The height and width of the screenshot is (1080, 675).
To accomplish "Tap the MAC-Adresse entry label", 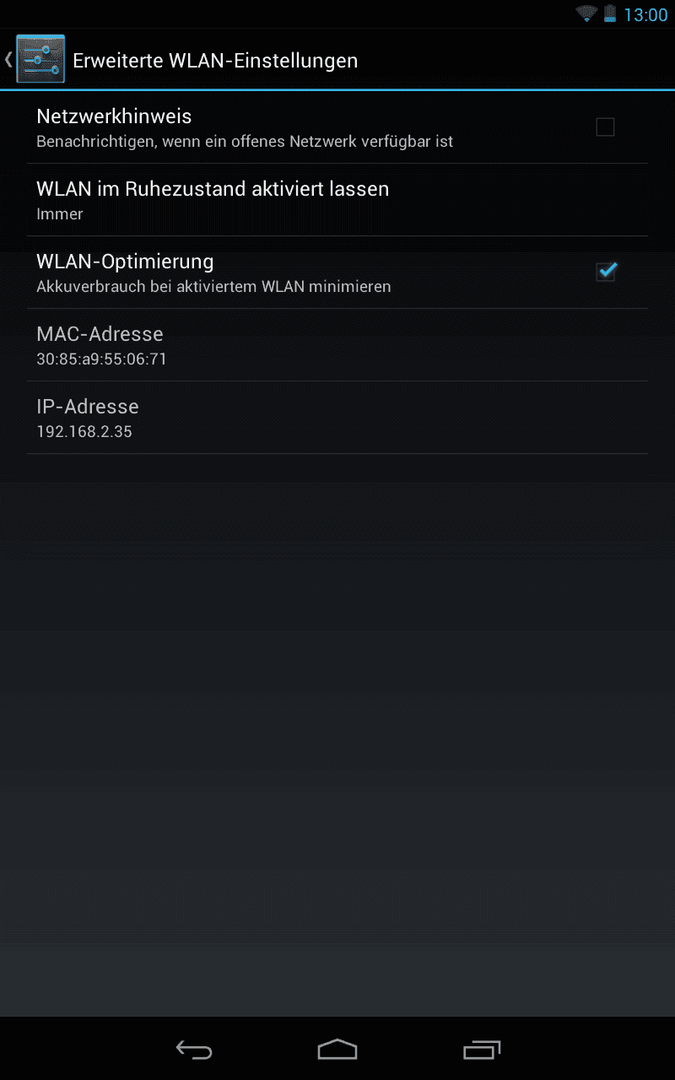I will pyautogui.click(x=100, y=334).
